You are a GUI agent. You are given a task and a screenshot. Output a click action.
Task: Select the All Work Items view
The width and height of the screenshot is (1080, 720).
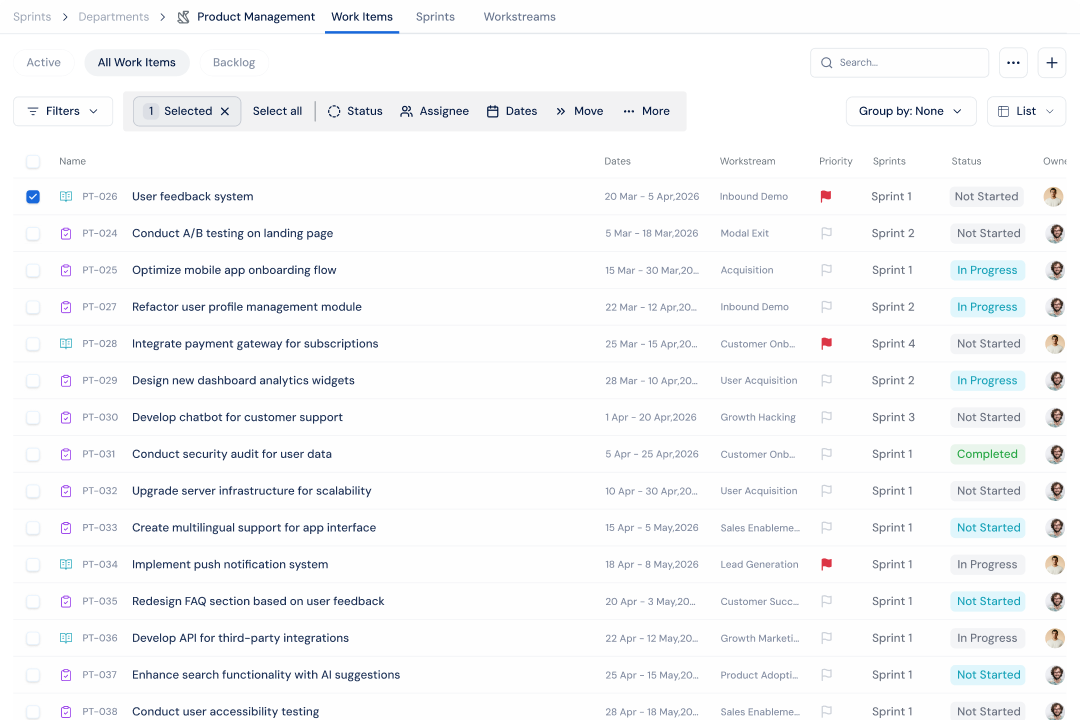click(x=136, y=62)
